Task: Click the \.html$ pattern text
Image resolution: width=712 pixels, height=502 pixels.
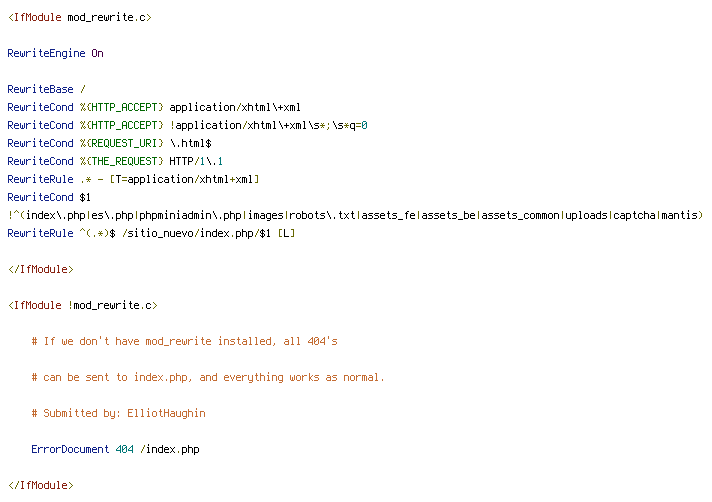Action: click(191, 143)
